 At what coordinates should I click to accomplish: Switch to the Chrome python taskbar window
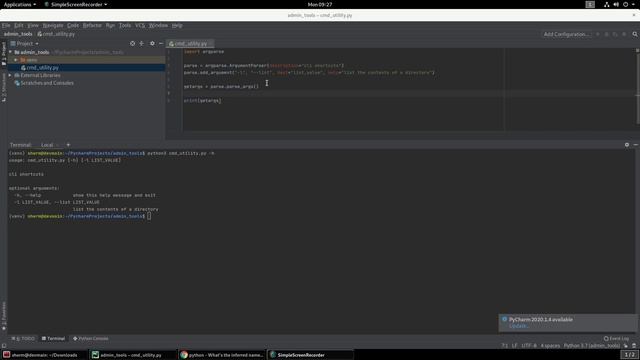point(222,355)
